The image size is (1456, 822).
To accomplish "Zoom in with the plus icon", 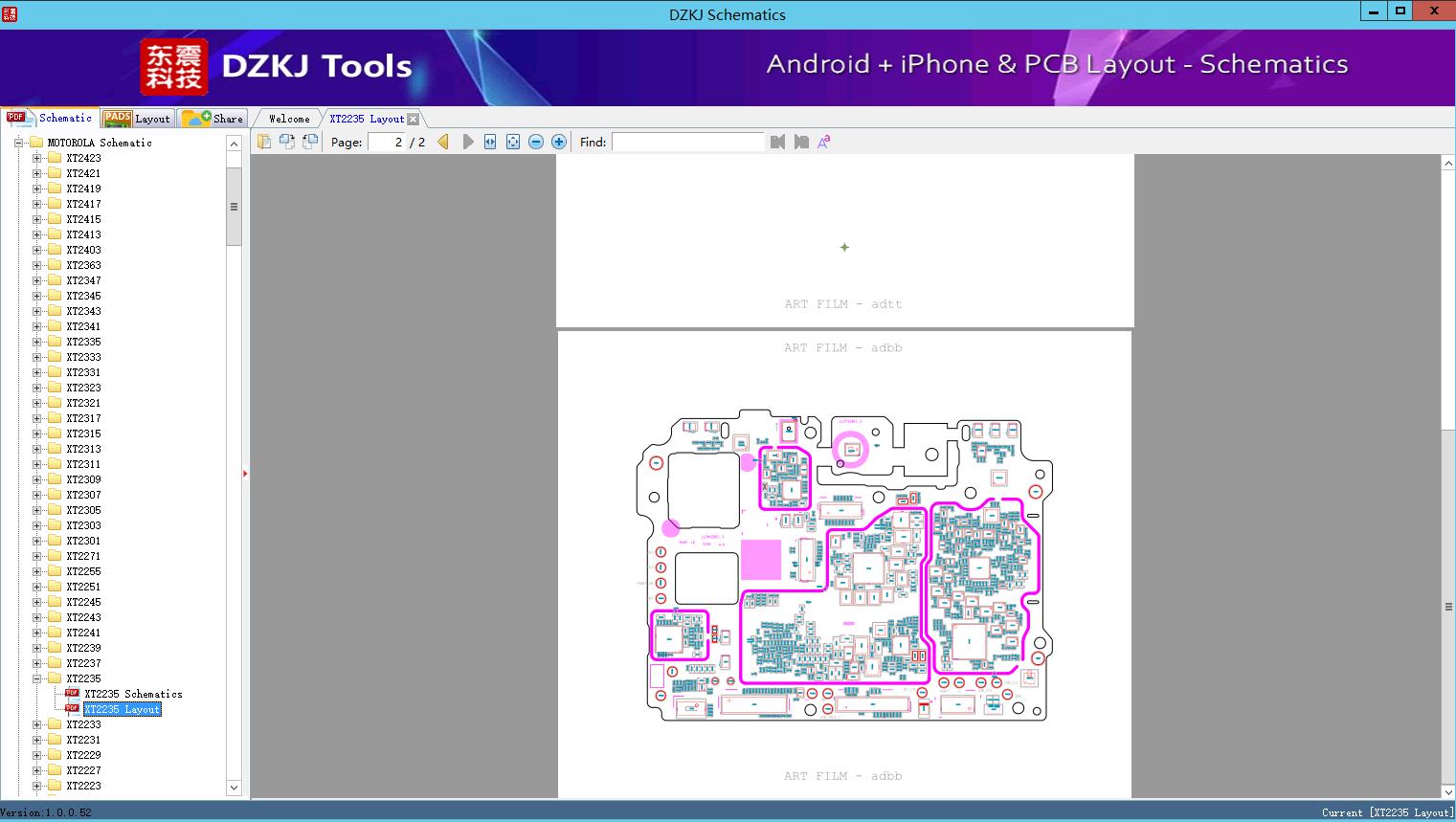I will click(559, 142).
